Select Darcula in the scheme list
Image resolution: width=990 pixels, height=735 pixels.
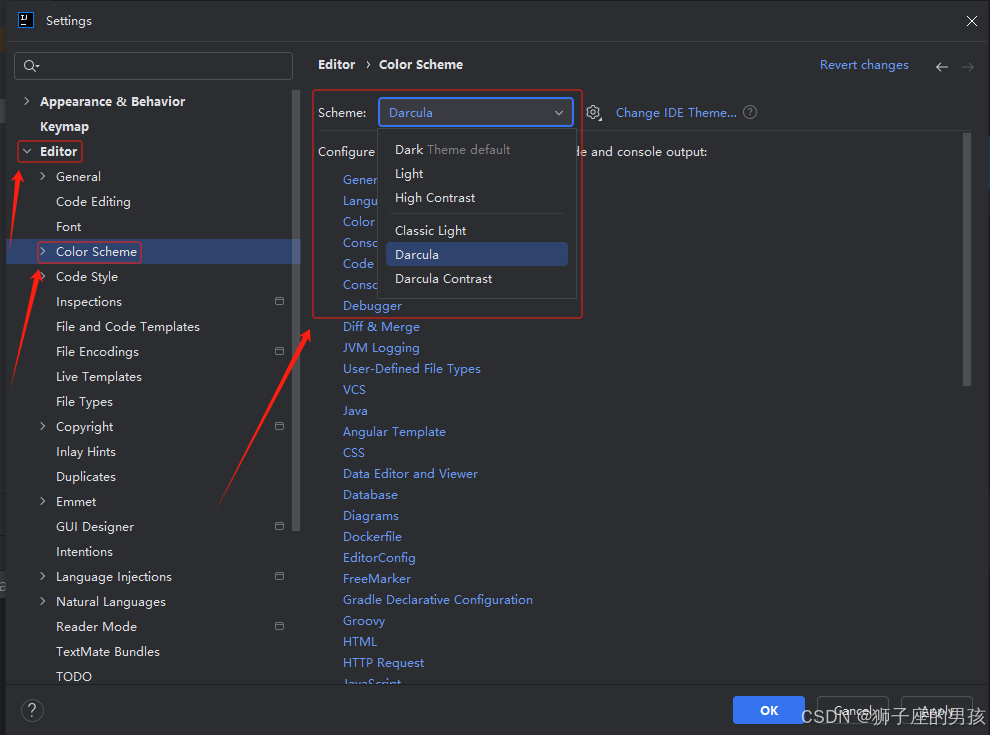(477, 254)
